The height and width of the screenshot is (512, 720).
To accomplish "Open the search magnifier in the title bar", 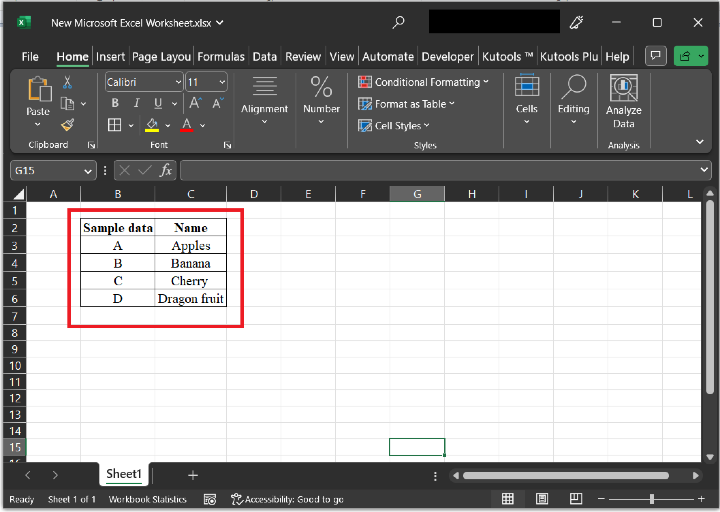I will pyautogui.click(x=399, y=22).
